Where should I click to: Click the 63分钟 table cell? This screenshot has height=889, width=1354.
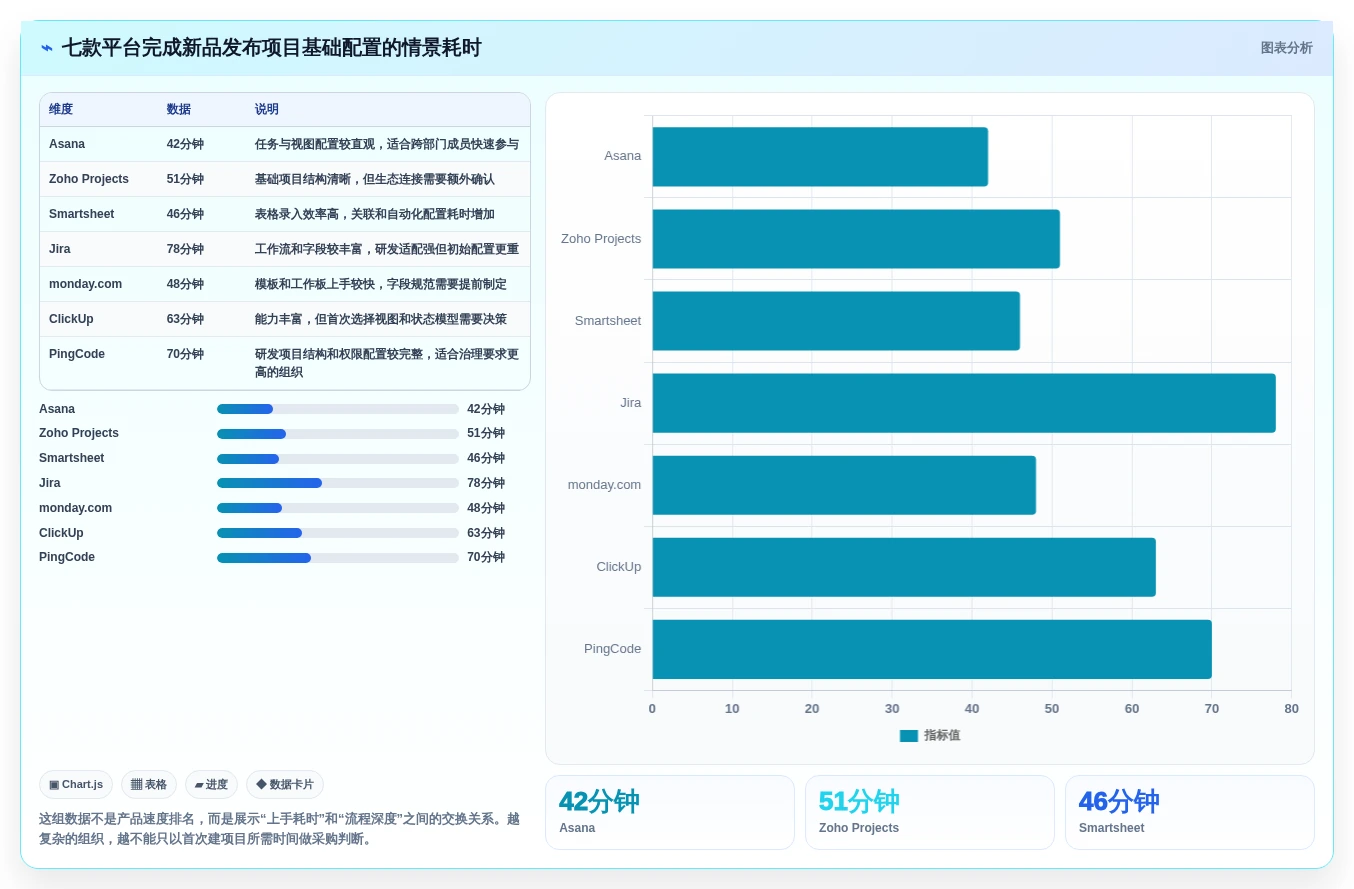(185, 319)
